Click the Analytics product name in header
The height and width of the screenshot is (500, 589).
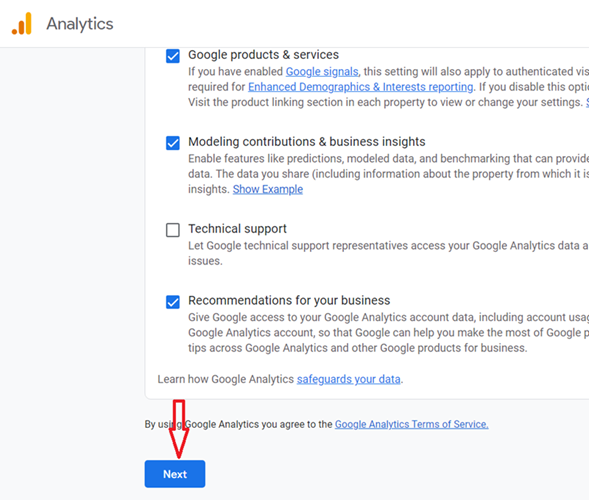[80, 24]
